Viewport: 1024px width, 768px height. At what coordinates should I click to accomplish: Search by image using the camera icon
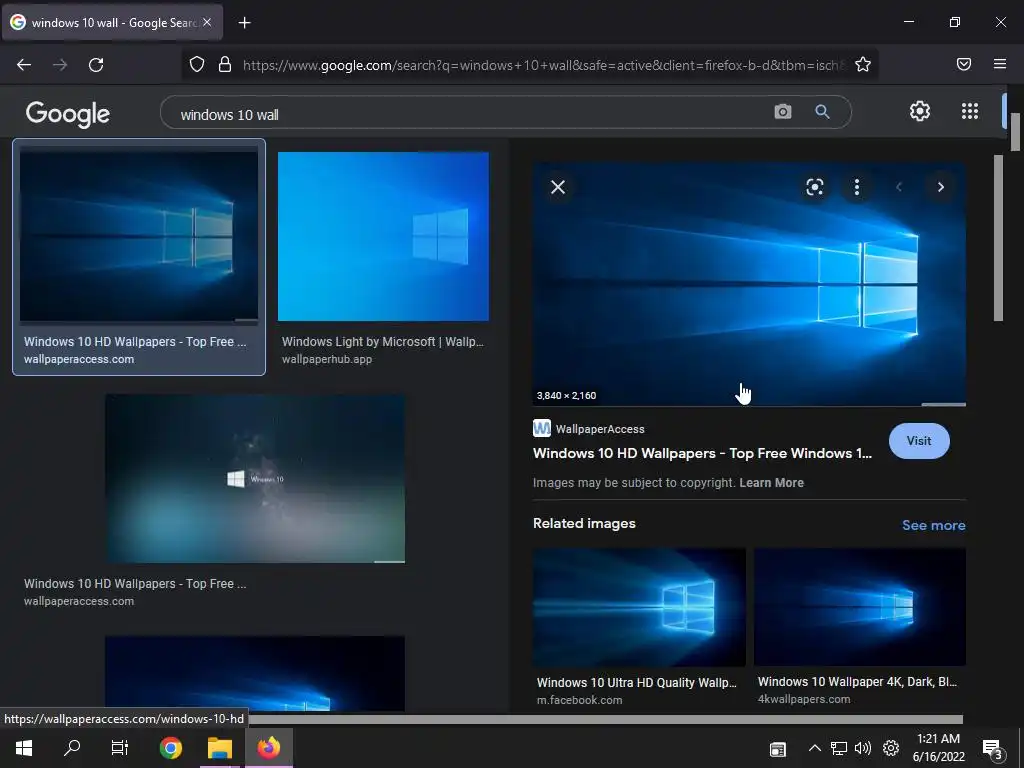tap(782, 112)
